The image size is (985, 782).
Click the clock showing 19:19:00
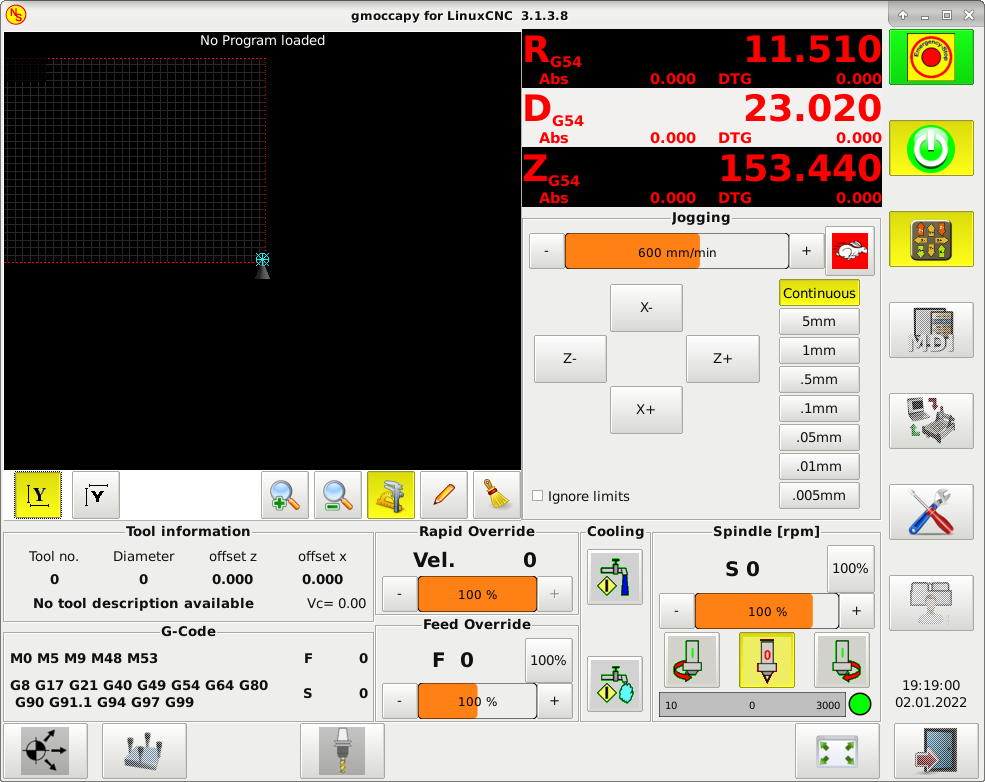point(931,685)
